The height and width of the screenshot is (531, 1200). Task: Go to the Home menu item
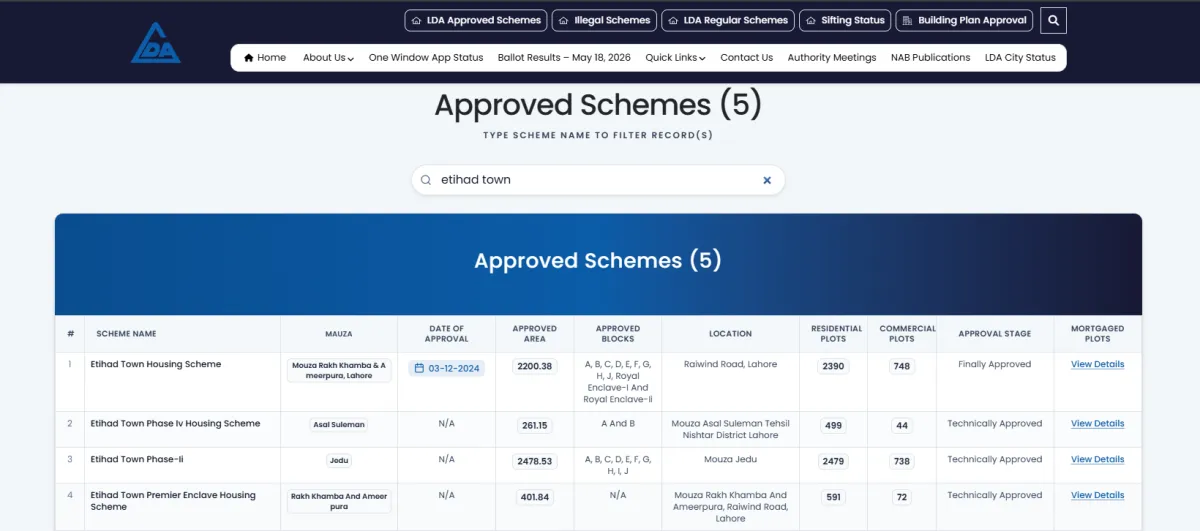click(x=265, y=58)
